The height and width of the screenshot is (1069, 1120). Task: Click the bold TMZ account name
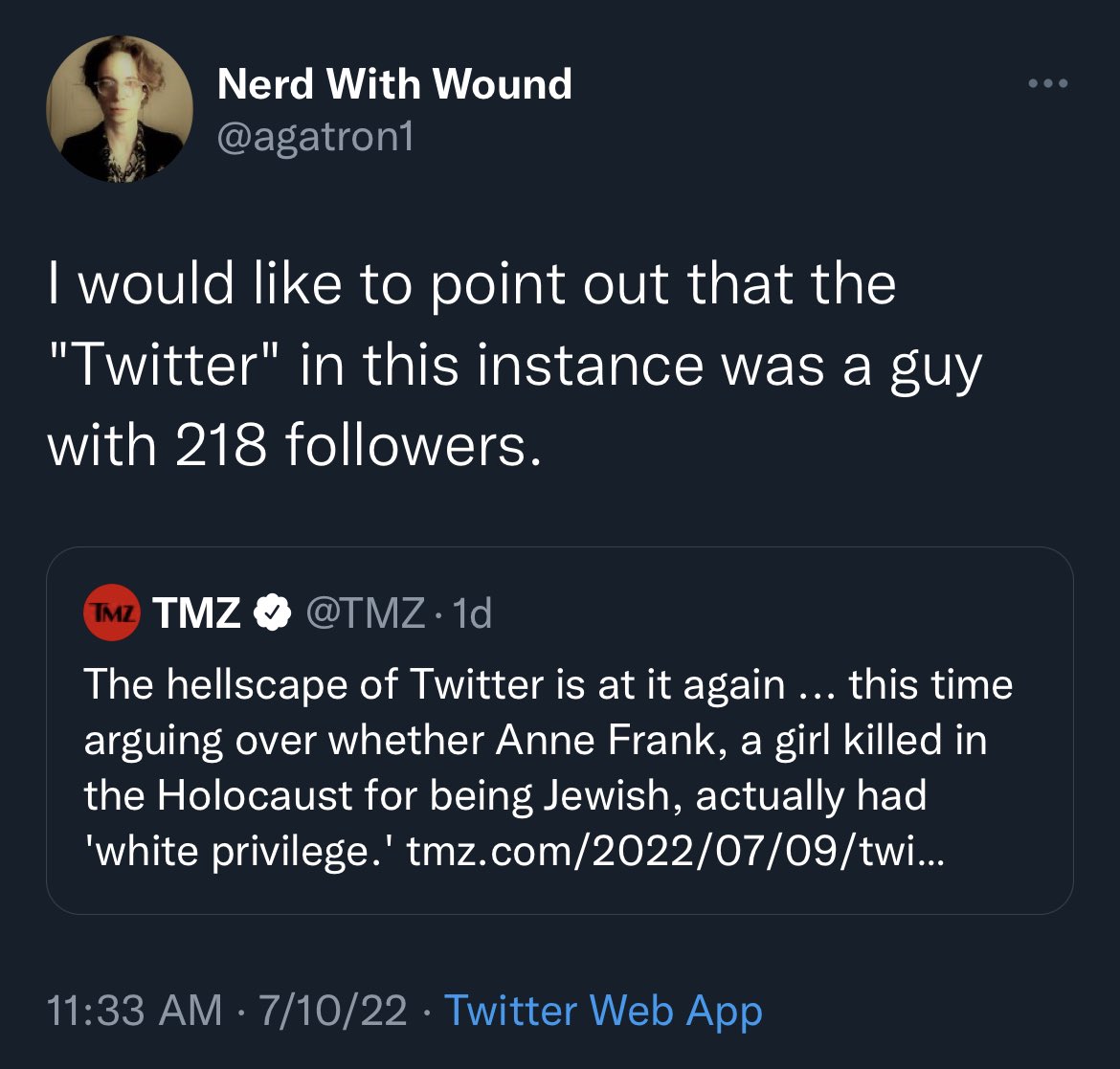coord(196,612)
